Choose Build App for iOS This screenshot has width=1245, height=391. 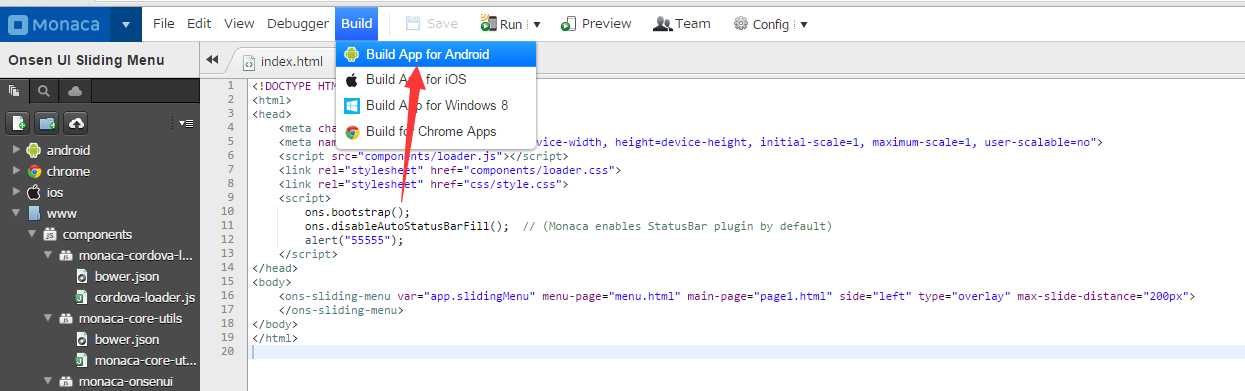(436, 79)
